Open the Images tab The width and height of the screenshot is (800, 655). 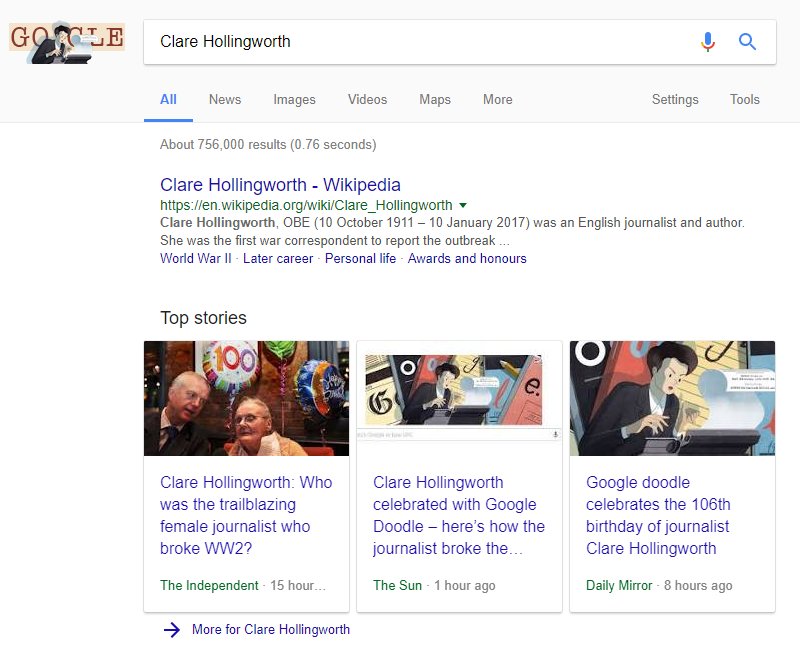pos(294,99)
